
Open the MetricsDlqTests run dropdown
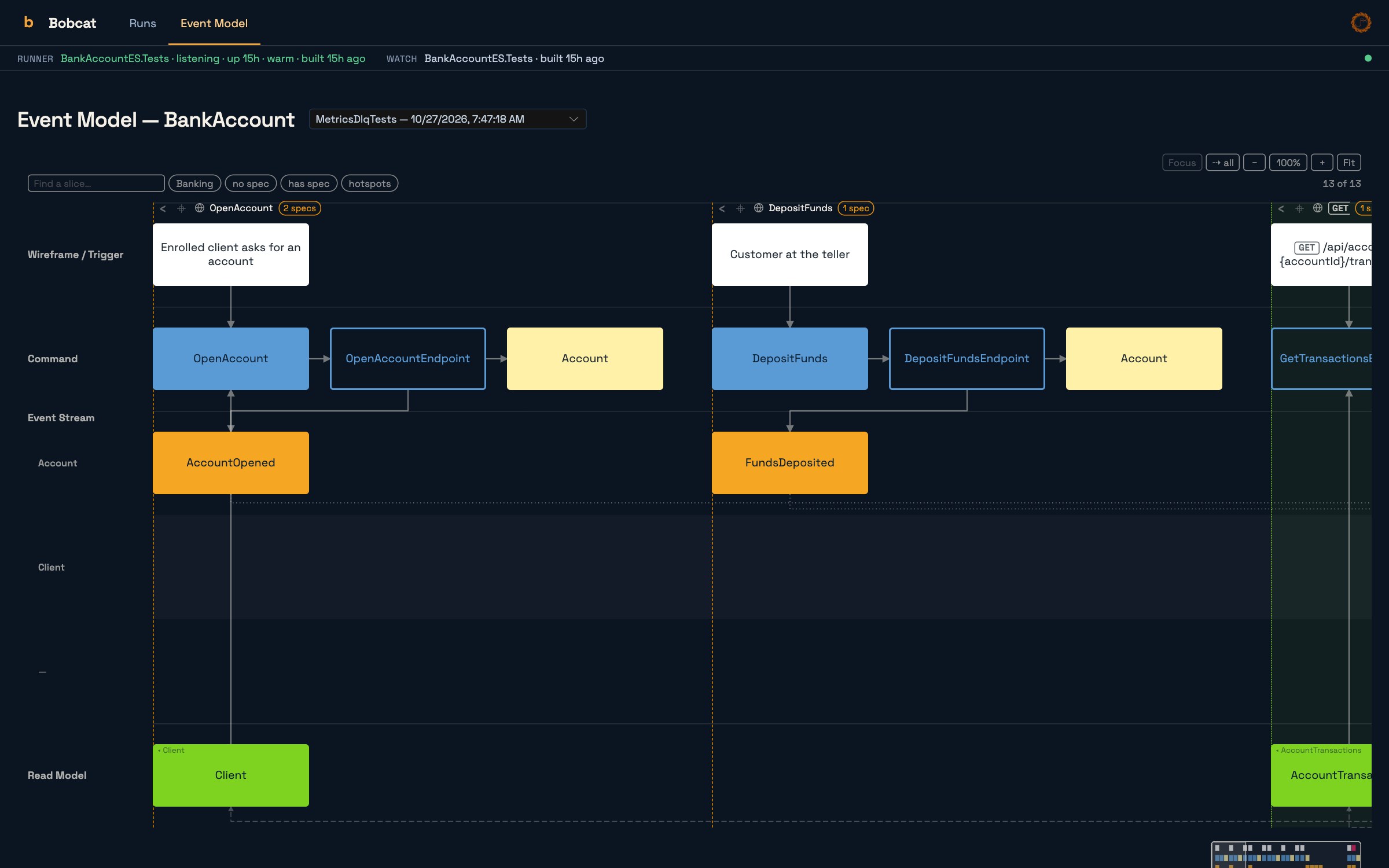[447, 119]
